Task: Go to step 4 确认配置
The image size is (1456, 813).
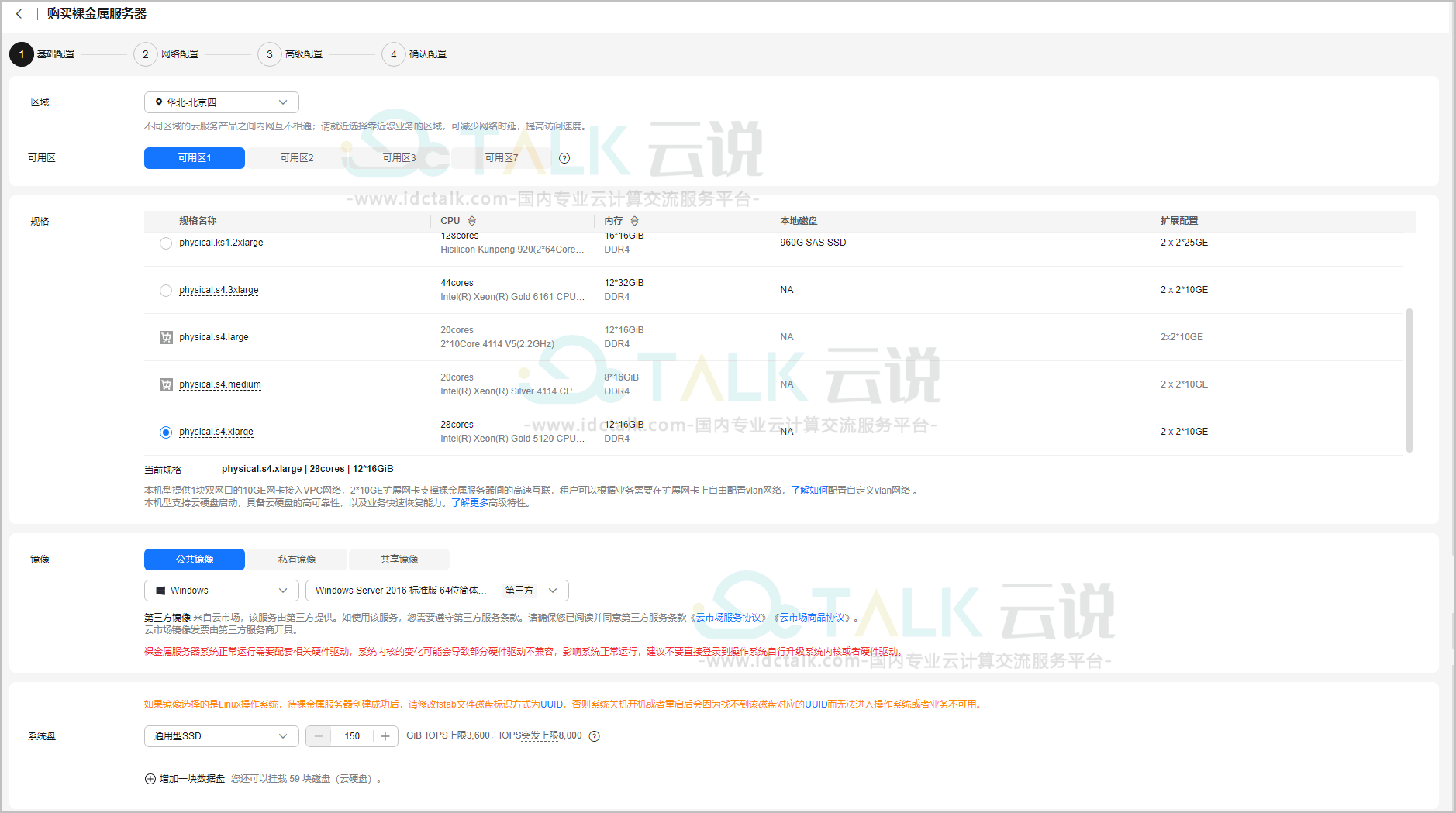Action: 415,54
